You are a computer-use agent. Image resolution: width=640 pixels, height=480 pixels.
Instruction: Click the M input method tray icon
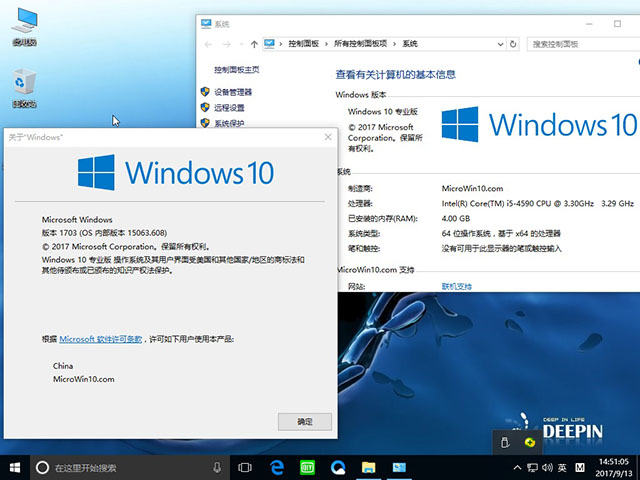[580, 468]
